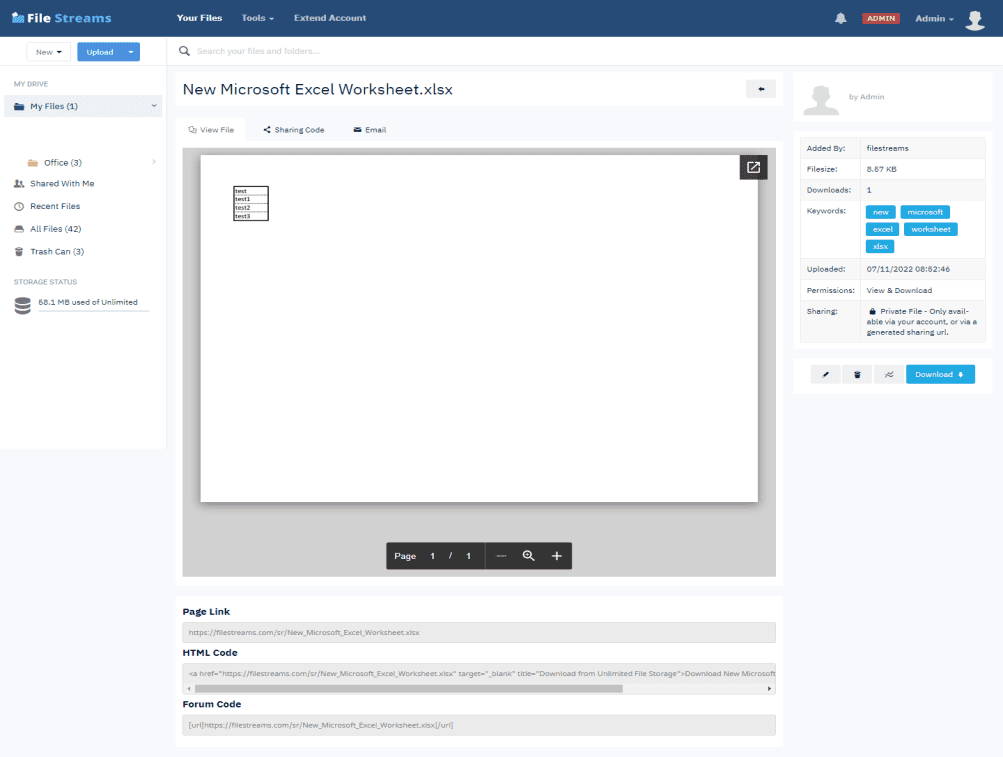The image size is (1003, 757).
Task: Click the Trash Can icon in sidebar
Action: [x=19, y=251]
